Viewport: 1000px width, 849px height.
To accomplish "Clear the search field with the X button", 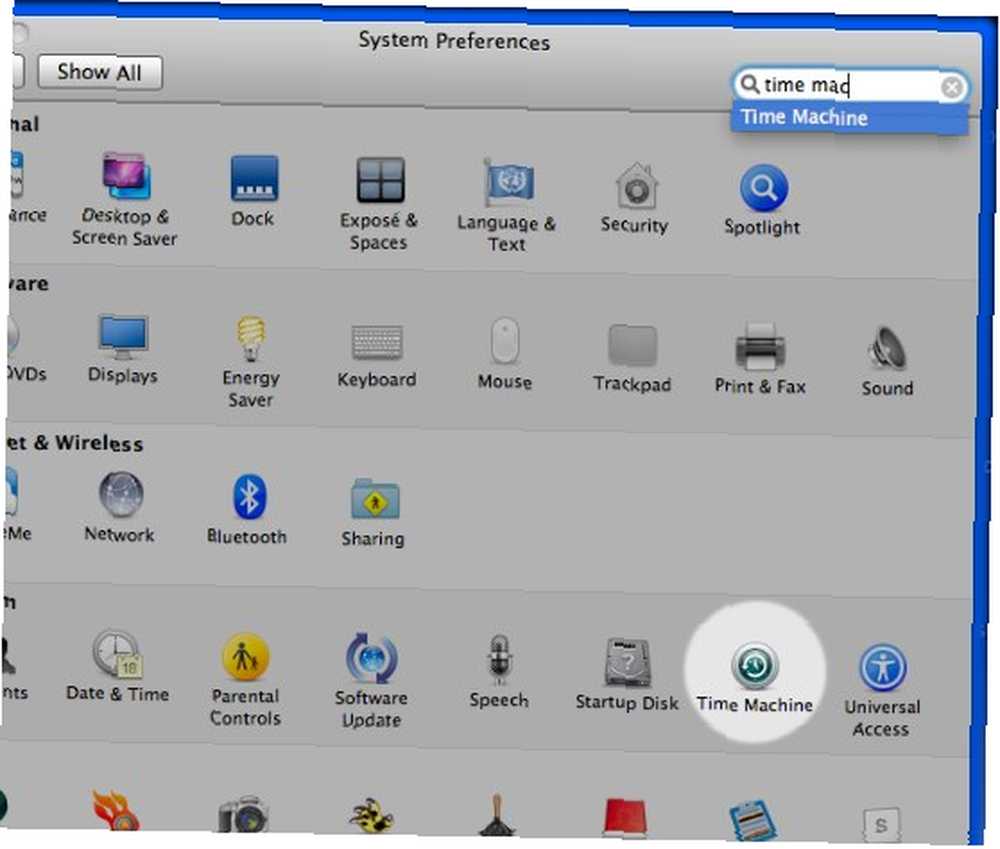I will [952, 87].
